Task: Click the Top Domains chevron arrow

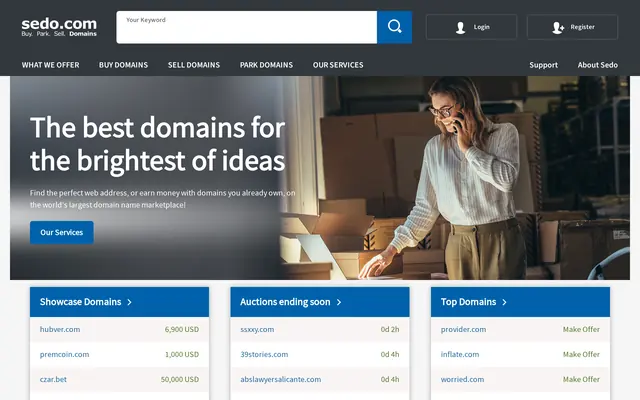Action: (504, 302)
